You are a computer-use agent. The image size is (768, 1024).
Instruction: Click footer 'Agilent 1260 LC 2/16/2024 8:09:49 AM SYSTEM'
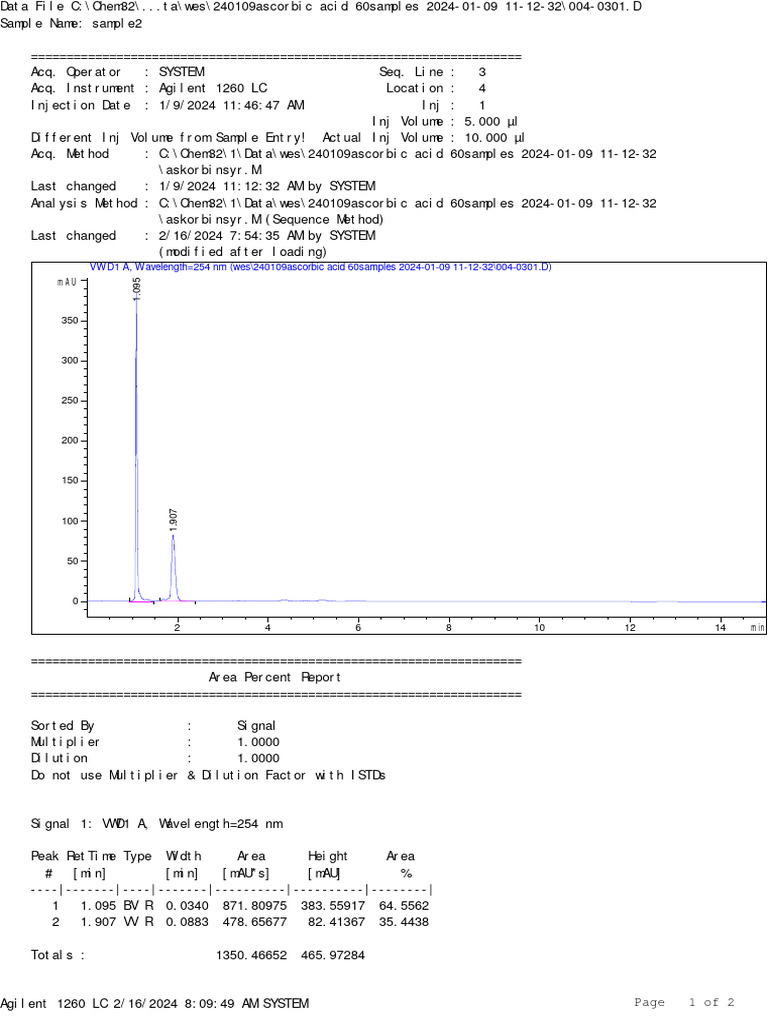click(x=155, y=1004)
